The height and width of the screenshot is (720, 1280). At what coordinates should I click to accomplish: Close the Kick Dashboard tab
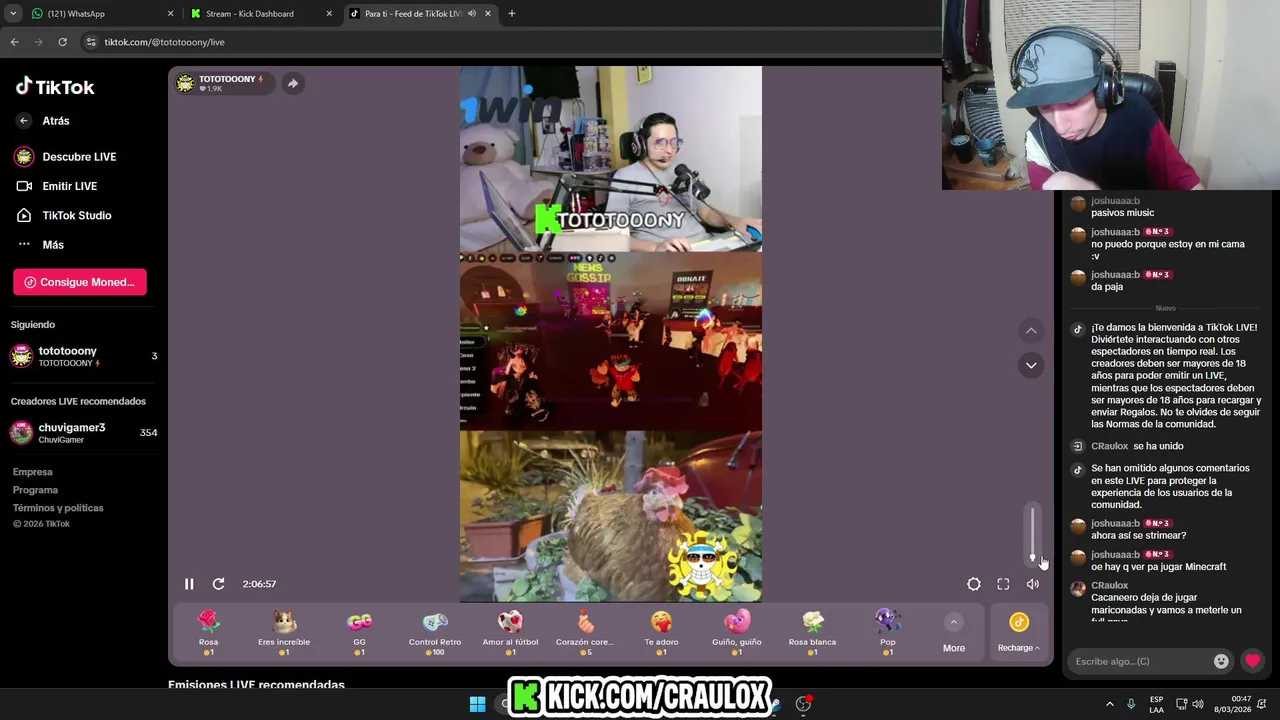click(330, 14)
